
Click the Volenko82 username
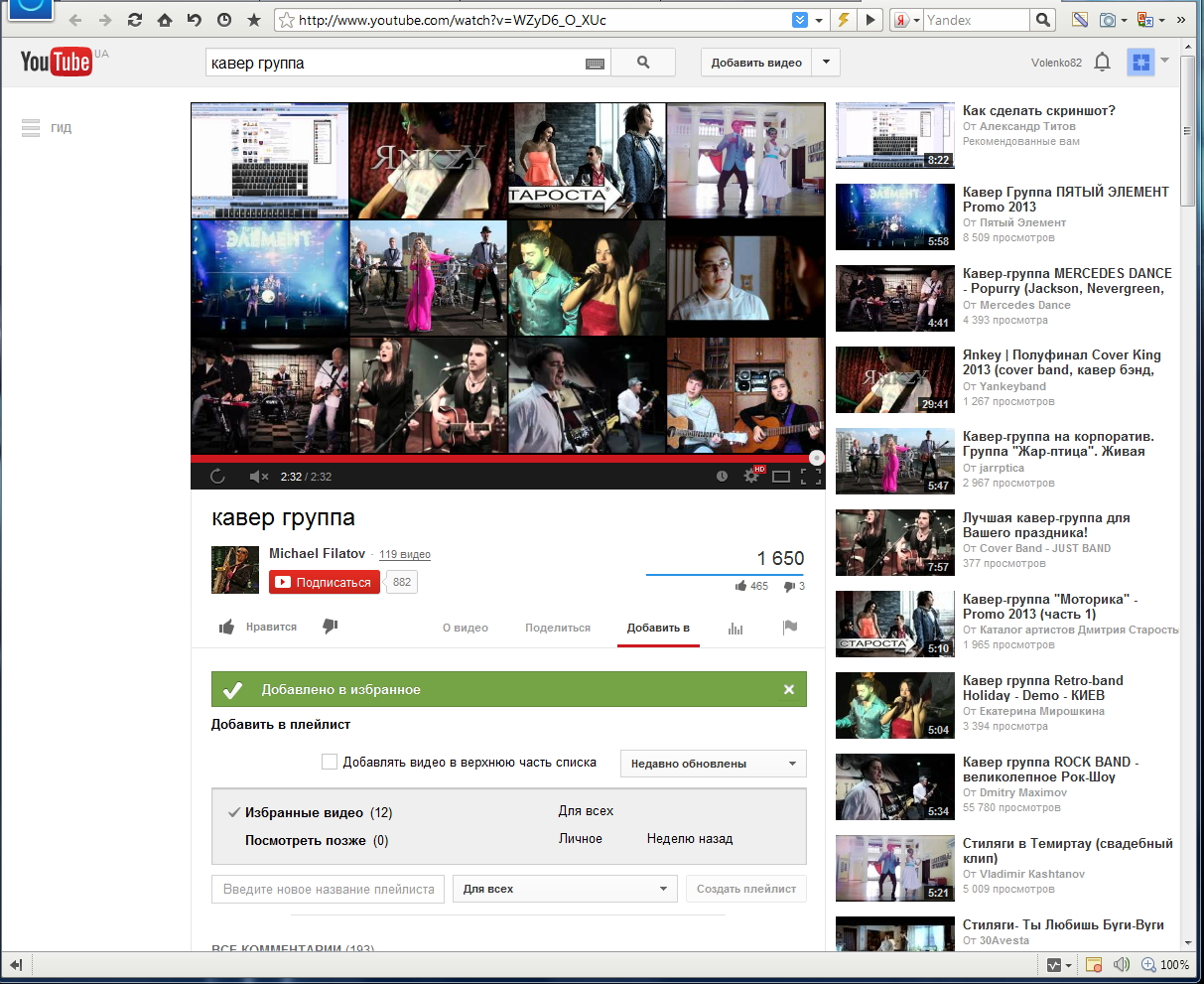tap(1056, 63)
